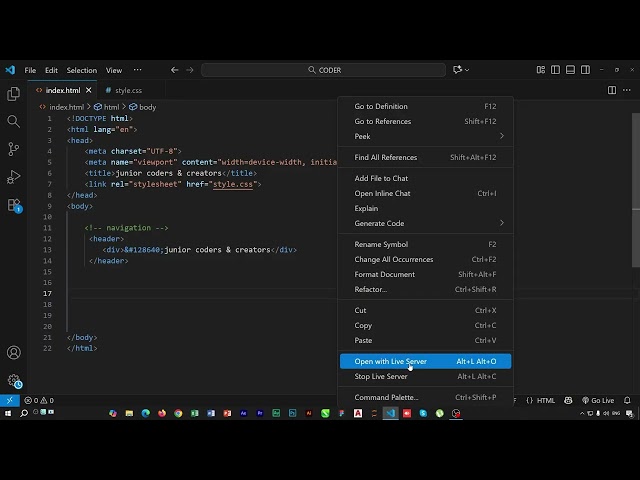Go back with the navigation arrow
Viewport: 640px width, 480px height.
(175, 70)
